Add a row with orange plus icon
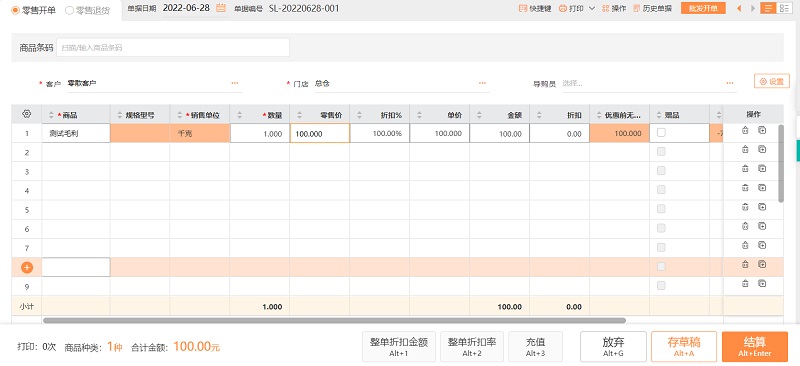 click(x=27, y=267)
